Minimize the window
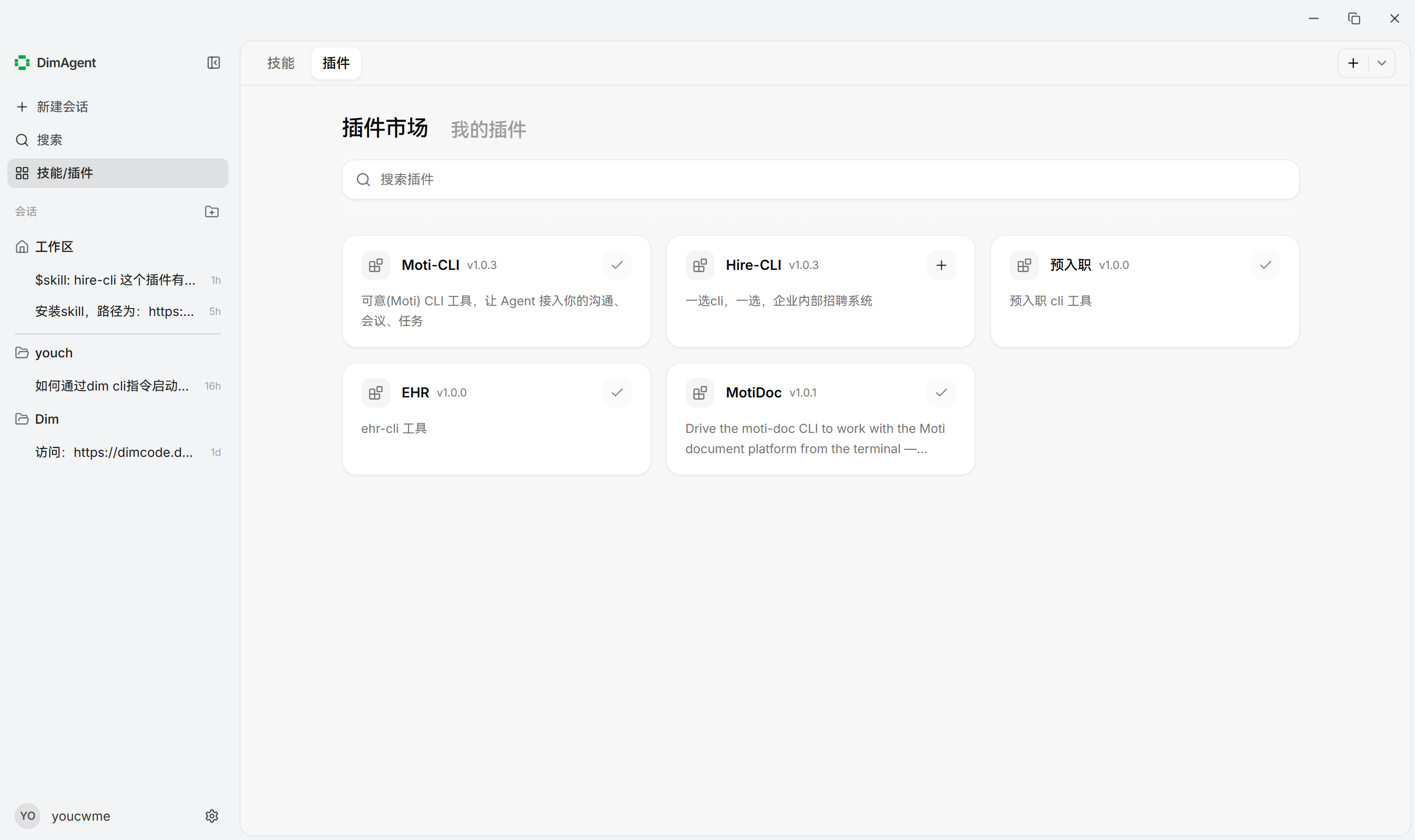 (1314, 19)
